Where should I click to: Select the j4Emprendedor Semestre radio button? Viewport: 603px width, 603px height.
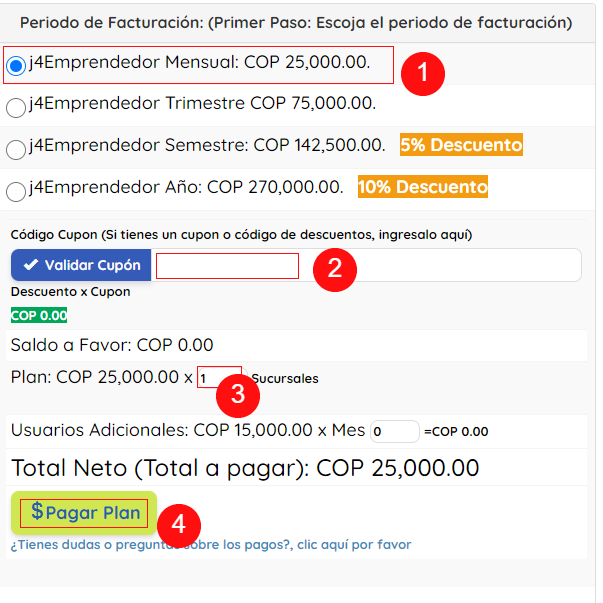point(16,149)
